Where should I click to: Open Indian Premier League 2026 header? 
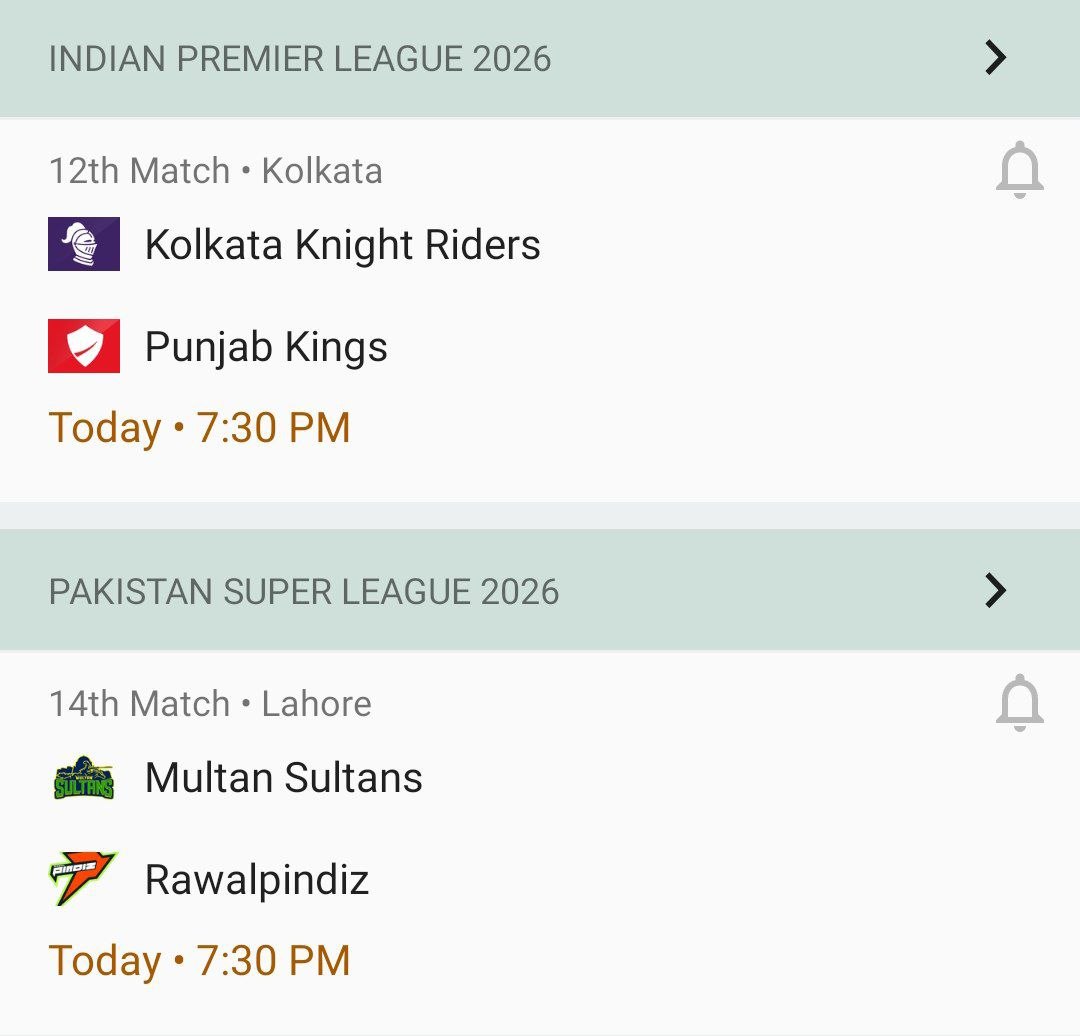300,59
